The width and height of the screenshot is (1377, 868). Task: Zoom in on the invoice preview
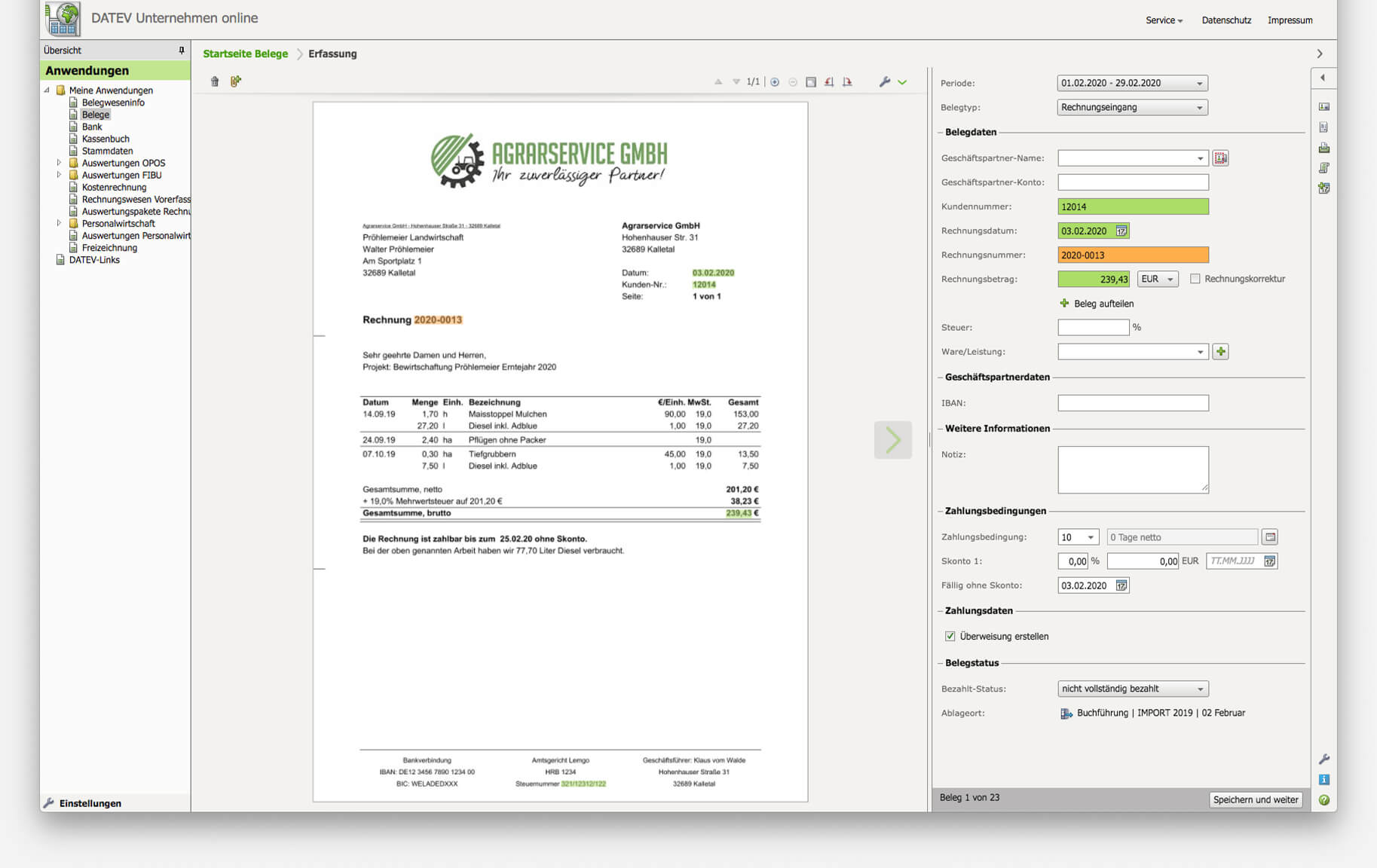tap(775, 81)
